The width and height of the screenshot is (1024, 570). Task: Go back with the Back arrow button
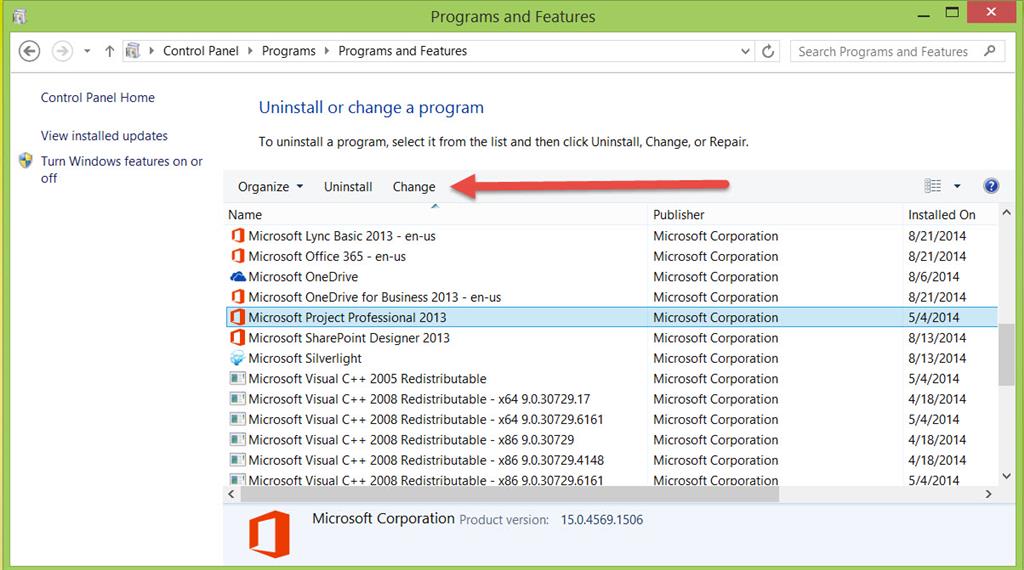(x=29, y=51)
